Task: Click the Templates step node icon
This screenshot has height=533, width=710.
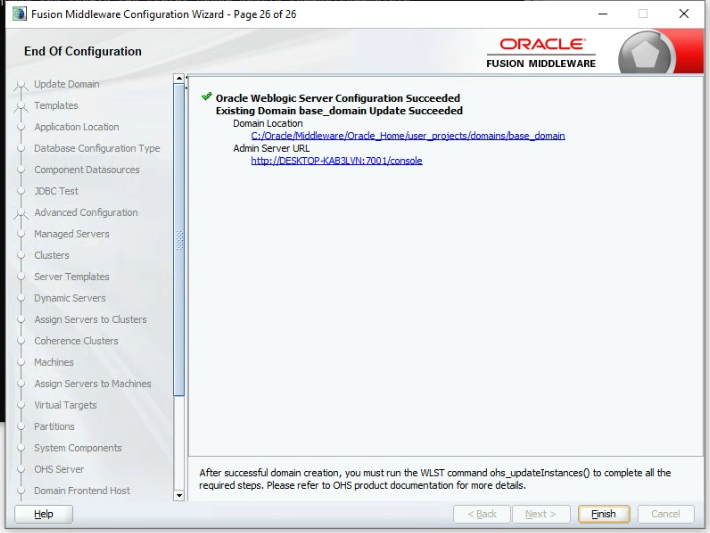Action: (x=20, y=106)
